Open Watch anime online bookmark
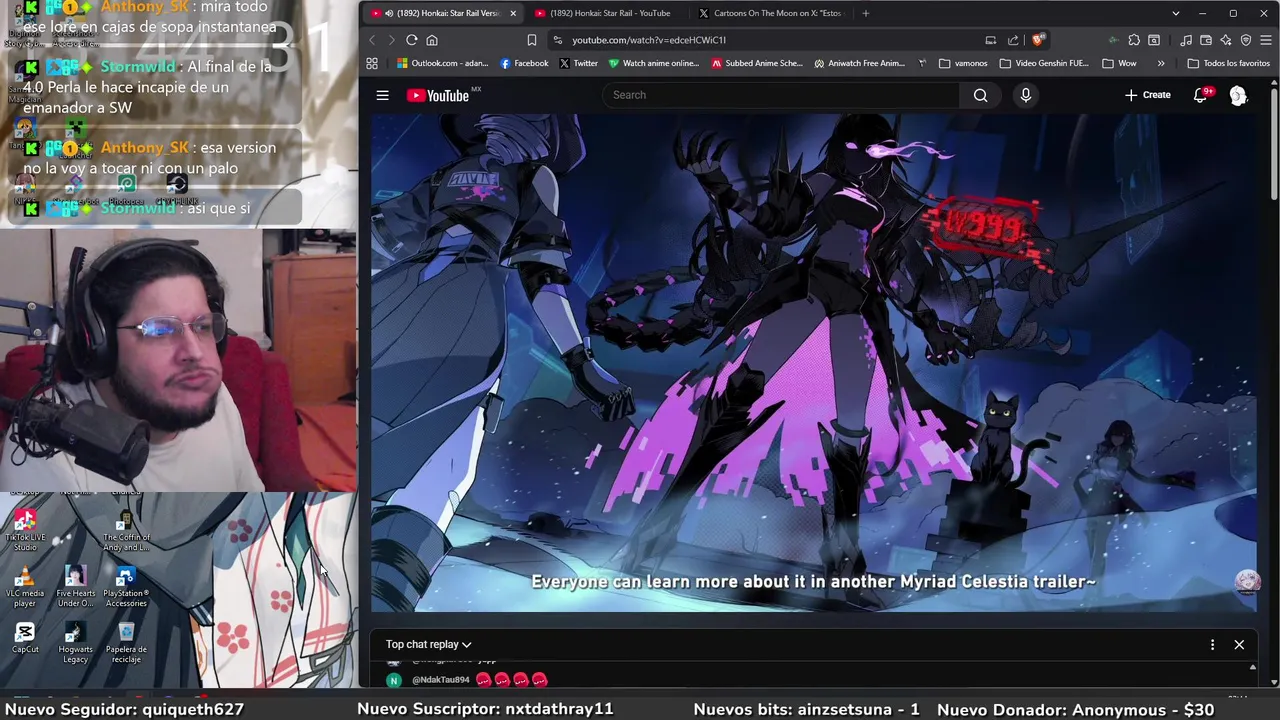Viewport: 1280px width, 720px height. [654, 63]
